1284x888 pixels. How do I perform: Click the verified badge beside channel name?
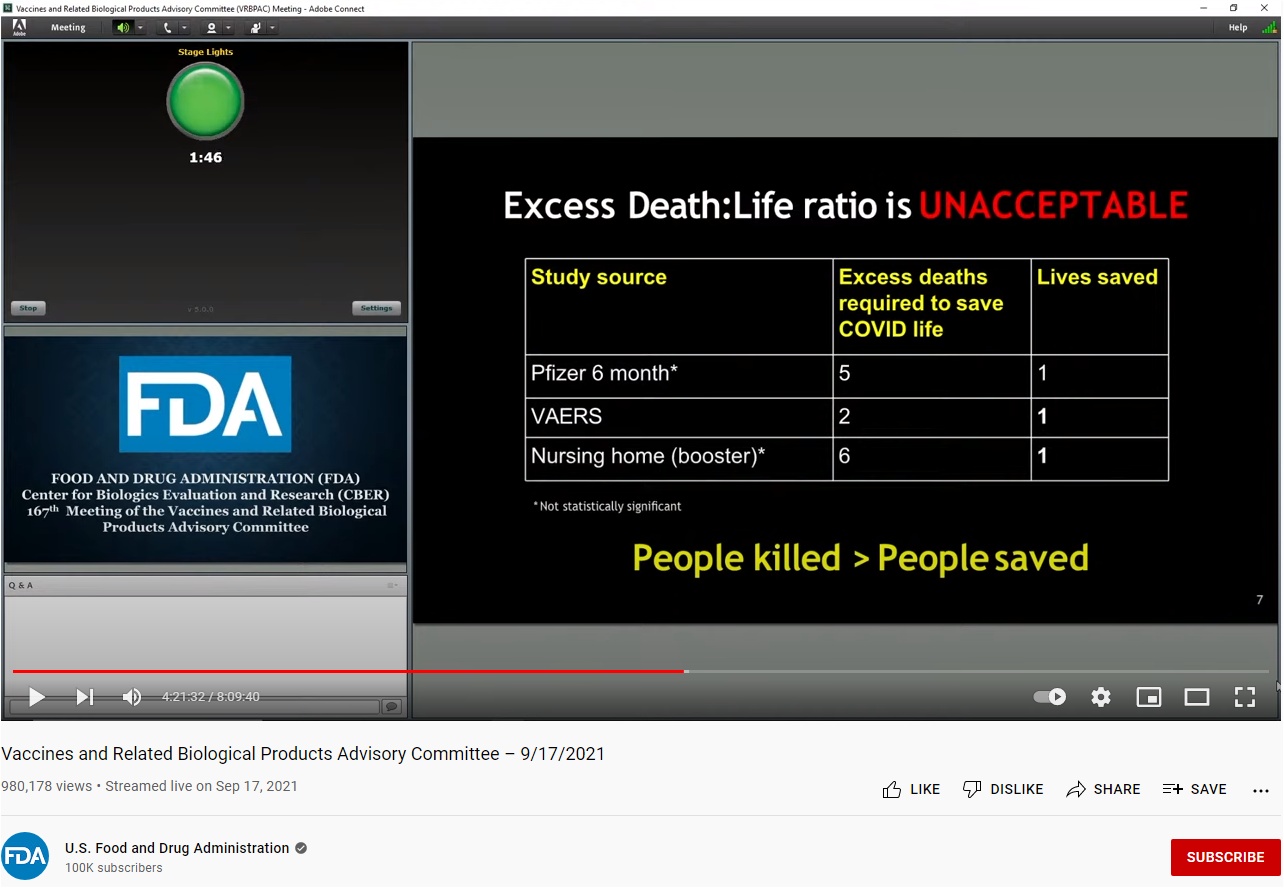pyautogui.click(x=301, y=848)
